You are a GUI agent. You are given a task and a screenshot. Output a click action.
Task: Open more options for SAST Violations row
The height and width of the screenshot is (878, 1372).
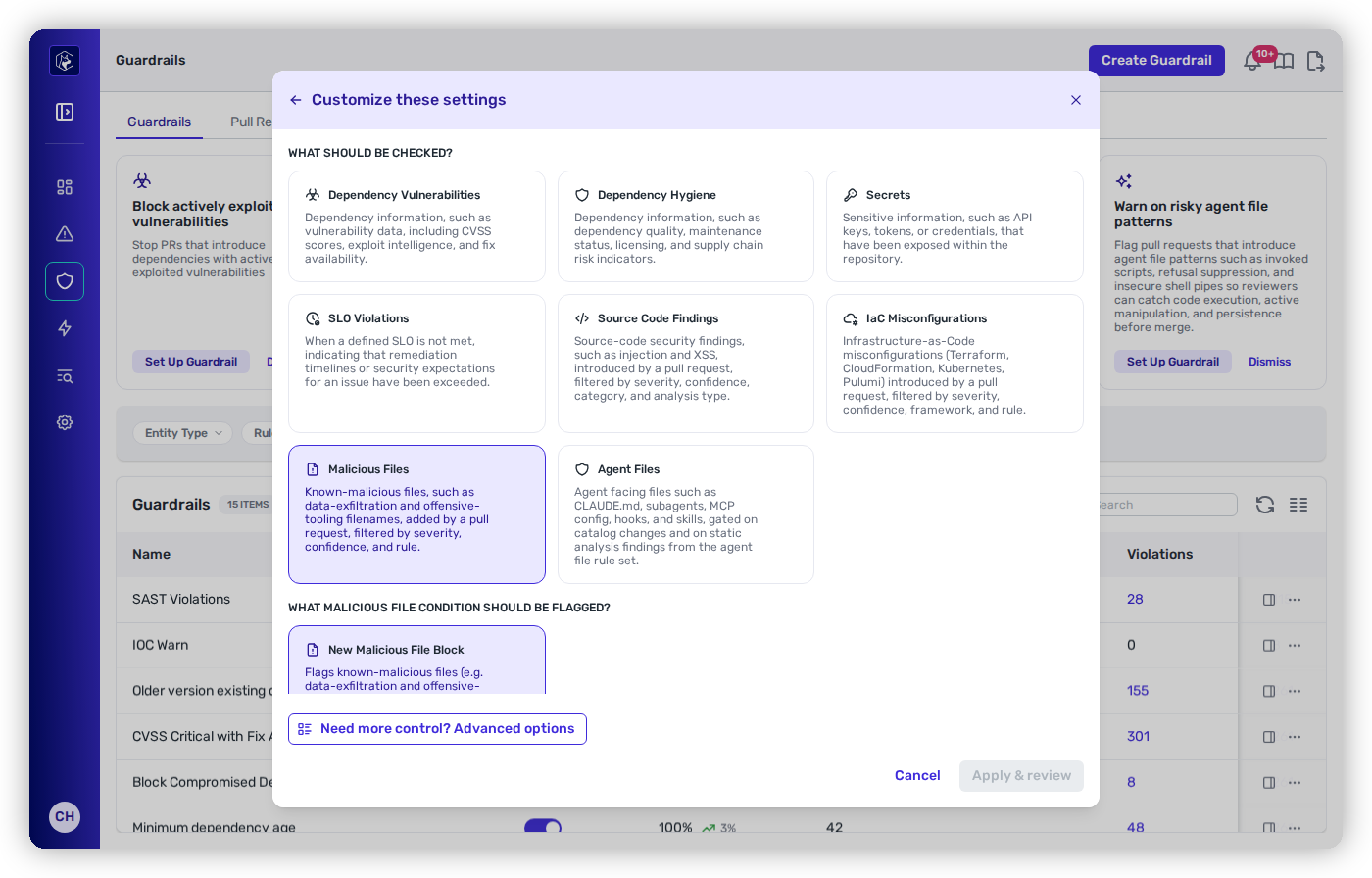point(1295,600)
